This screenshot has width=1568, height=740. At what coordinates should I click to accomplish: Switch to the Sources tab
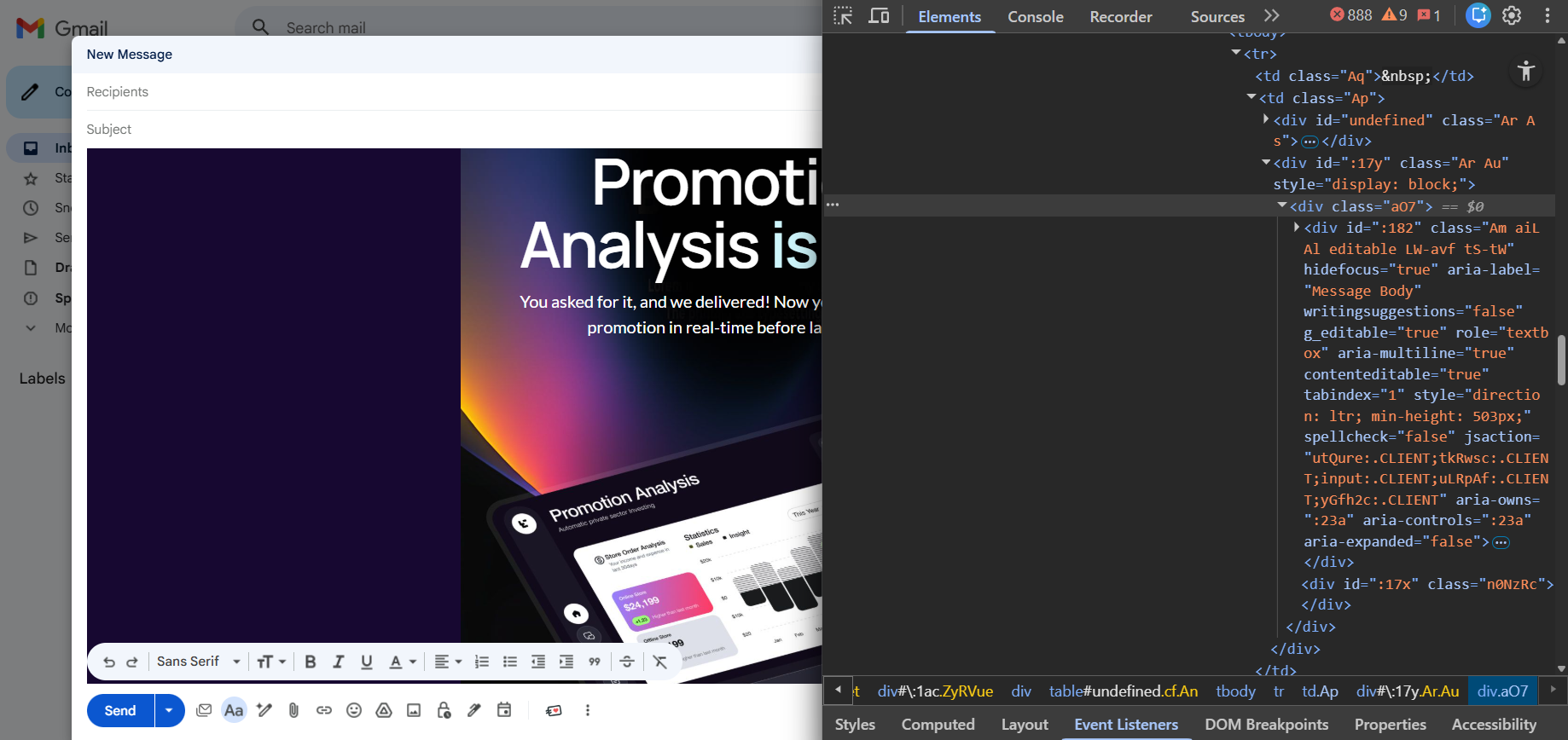pyautogui.click(x=1217, y=17)
